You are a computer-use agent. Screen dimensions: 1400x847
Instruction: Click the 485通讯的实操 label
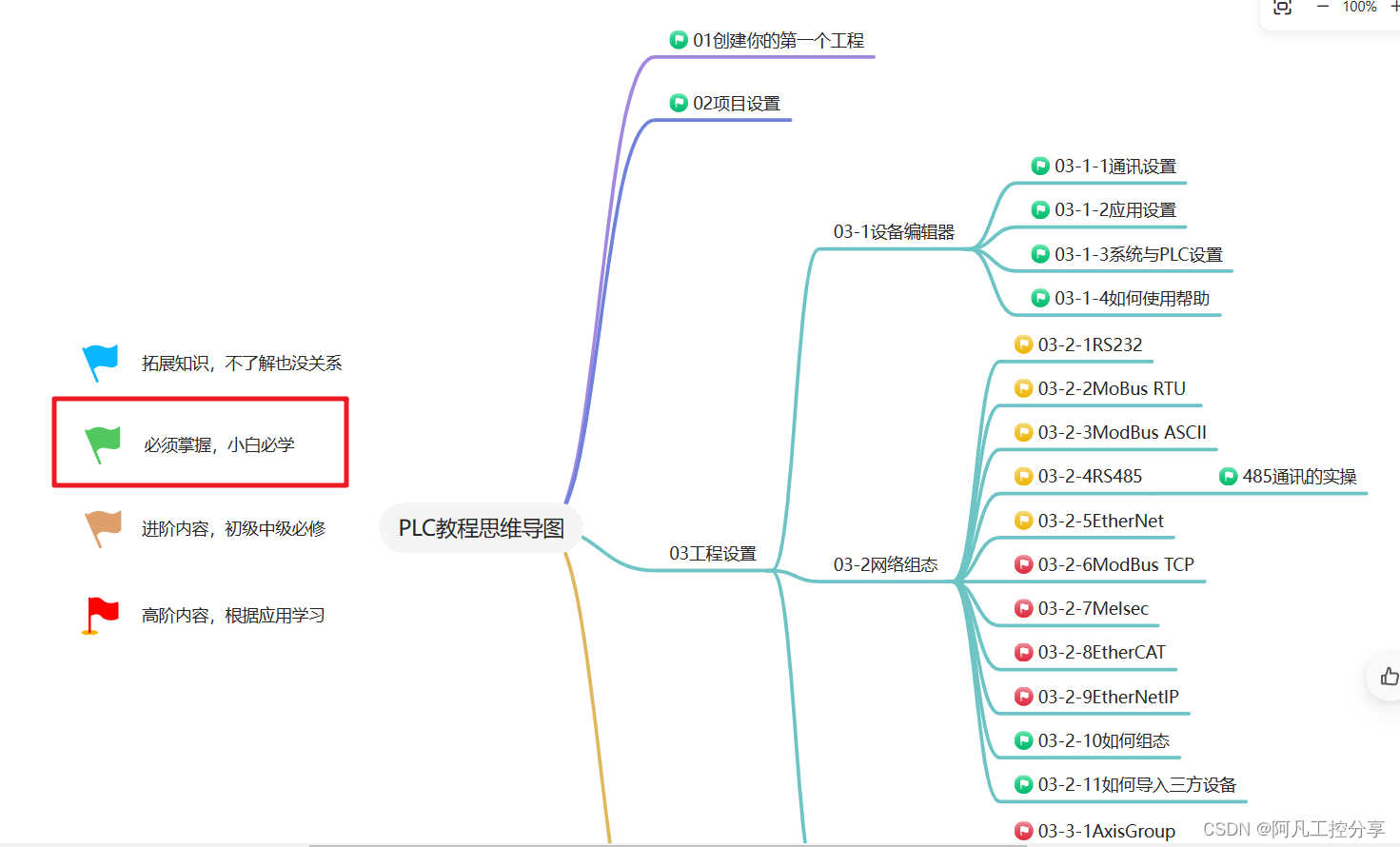coord(1299,476)
